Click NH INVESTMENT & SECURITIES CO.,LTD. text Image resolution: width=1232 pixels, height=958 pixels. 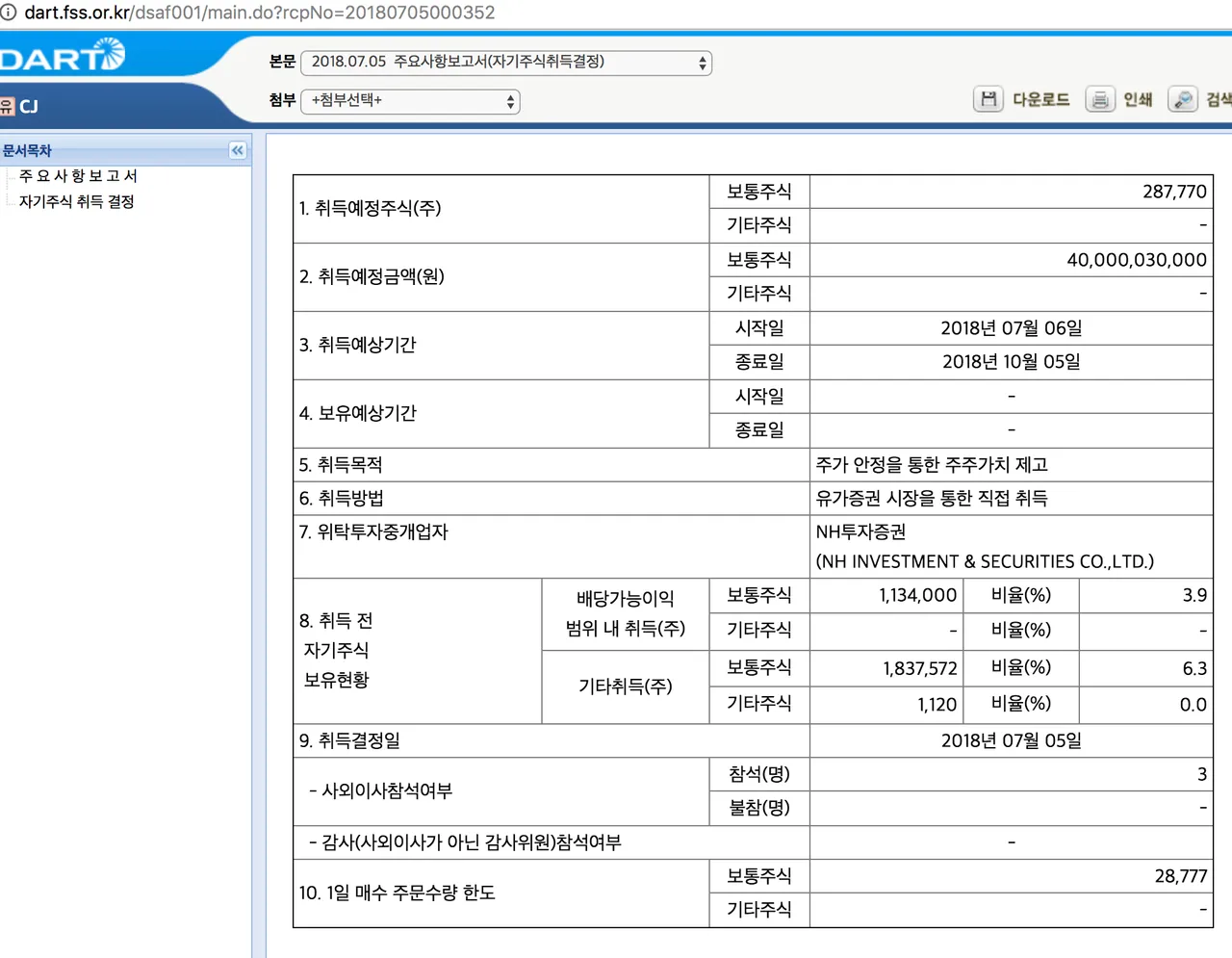point(985,561)
